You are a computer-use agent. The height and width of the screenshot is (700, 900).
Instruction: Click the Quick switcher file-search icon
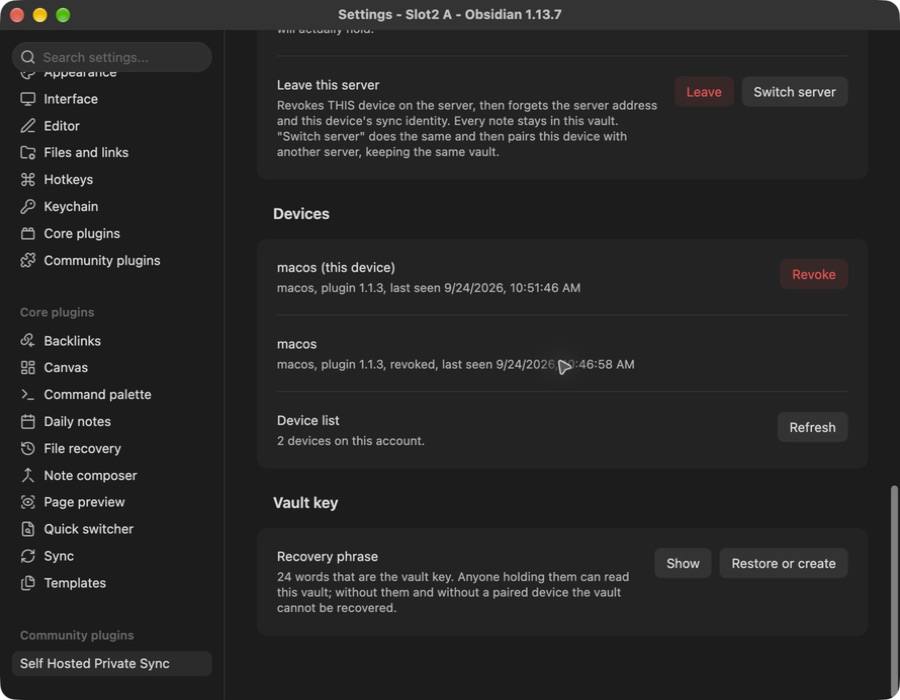[28, 529]
